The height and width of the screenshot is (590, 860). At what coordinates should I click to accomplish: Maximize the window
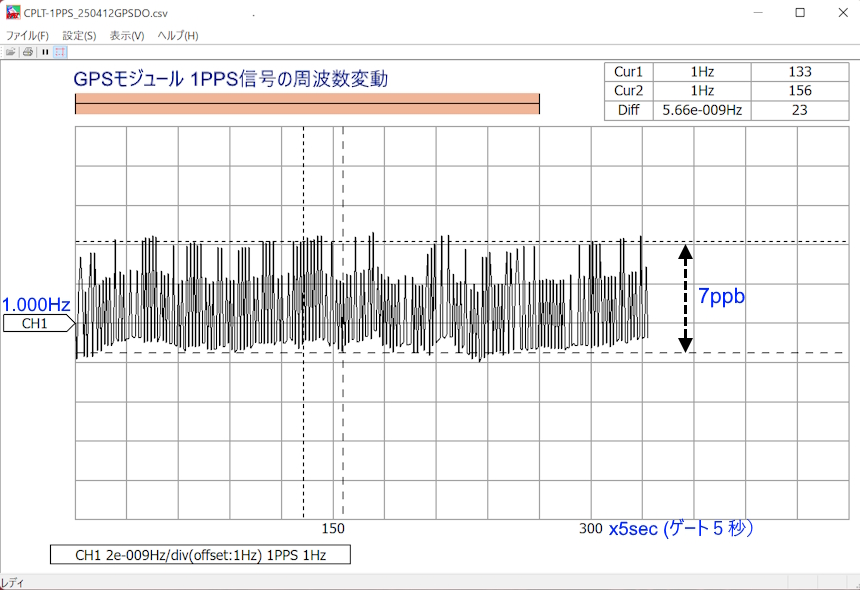(x=800, y=13)
